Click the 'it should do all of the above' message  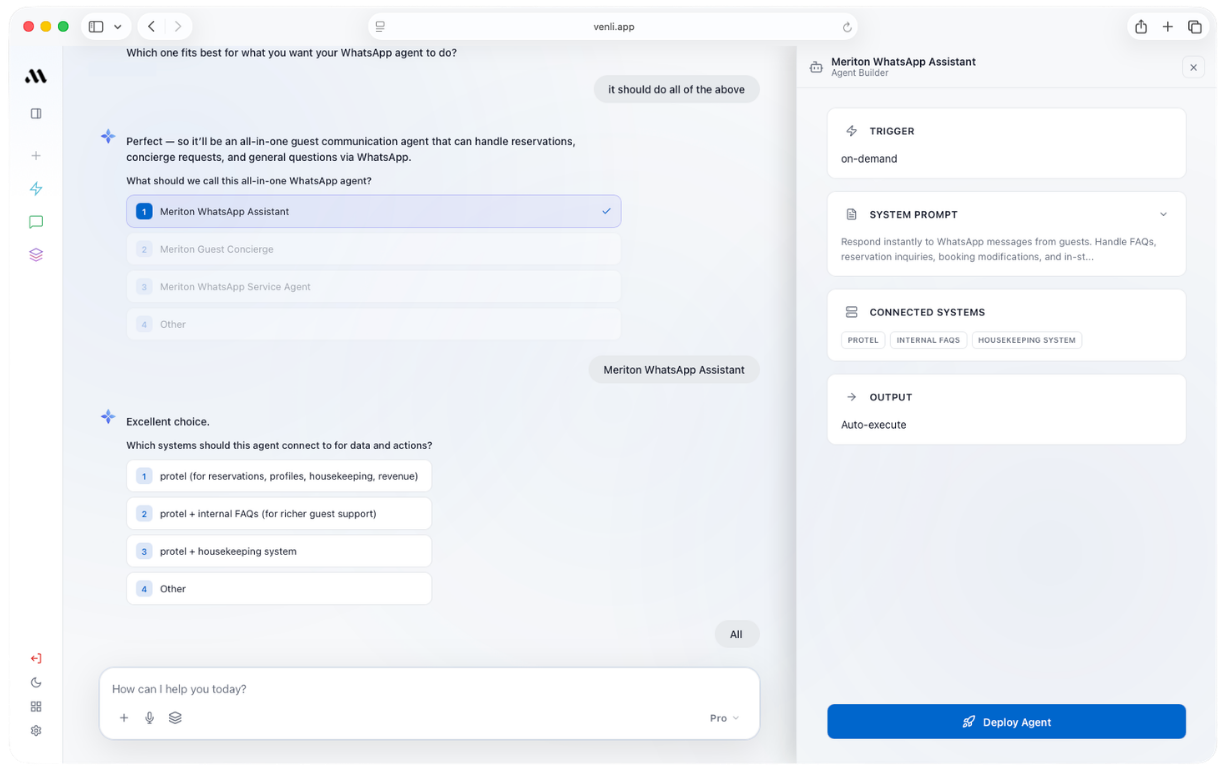676,89
